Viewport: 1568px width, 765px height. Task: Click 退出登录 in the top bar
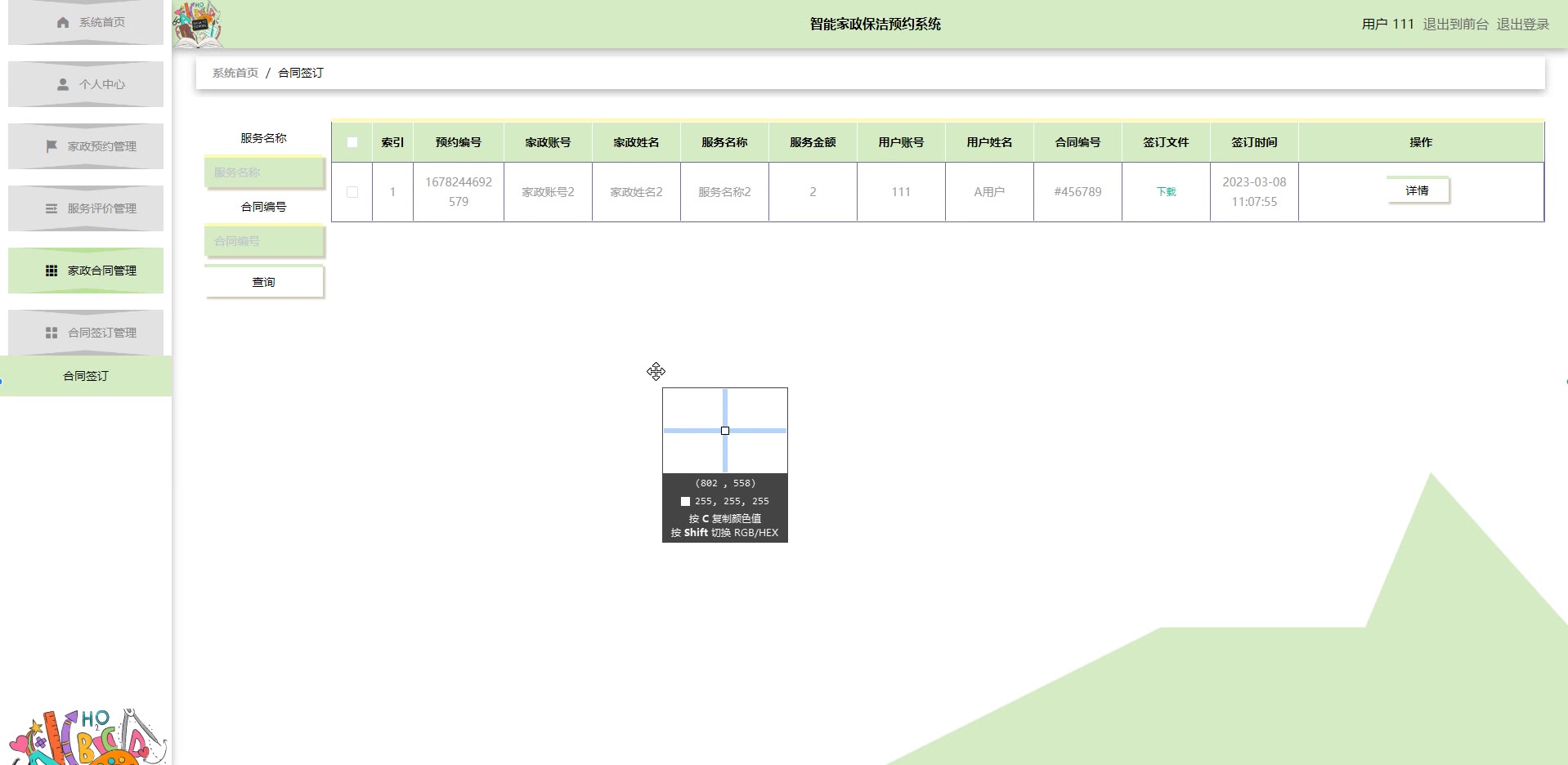[x=1522, y=24]
